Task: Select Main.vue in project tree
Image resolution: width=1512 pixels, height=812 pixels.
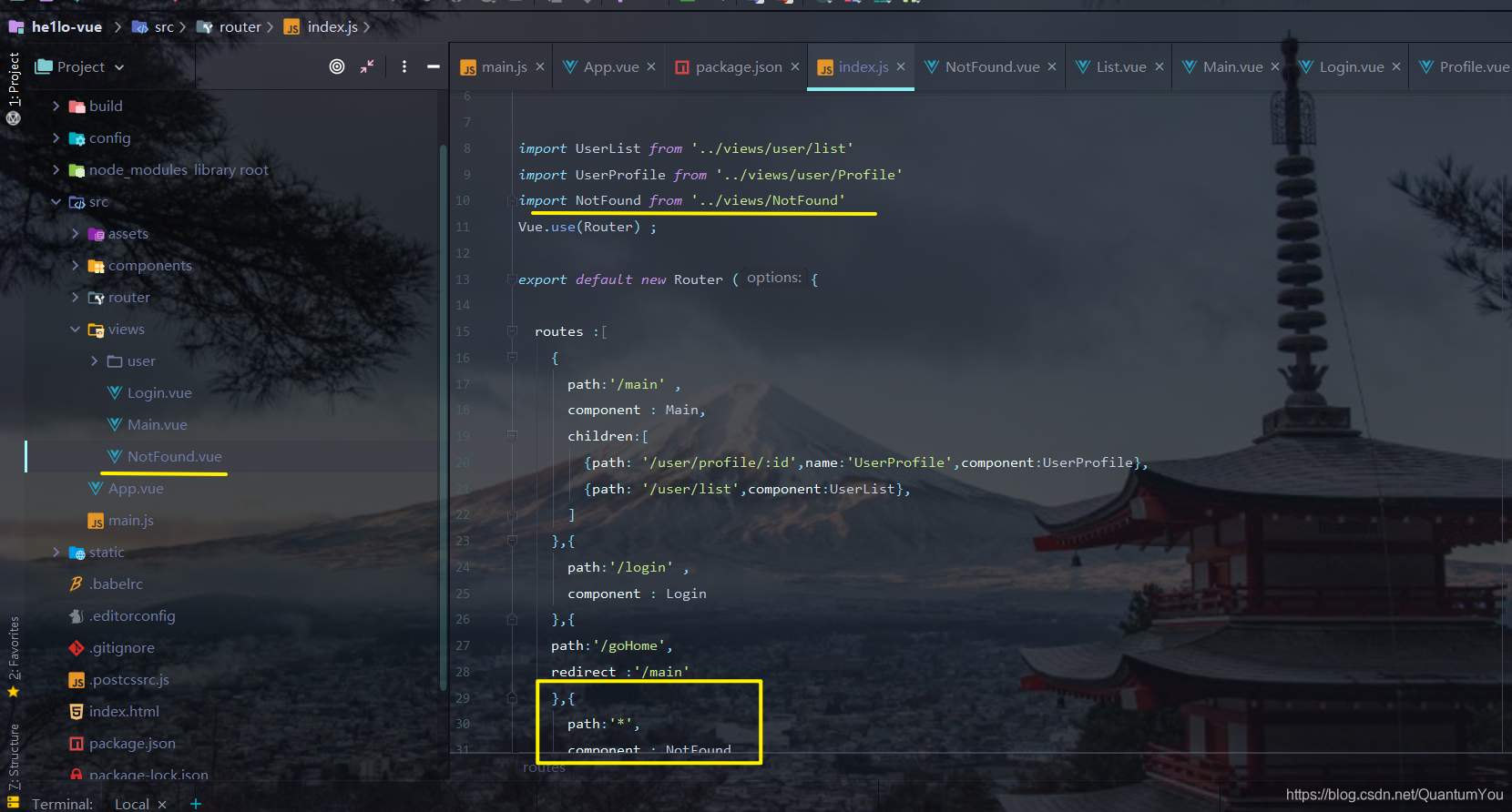Action: tap(157, 425)
